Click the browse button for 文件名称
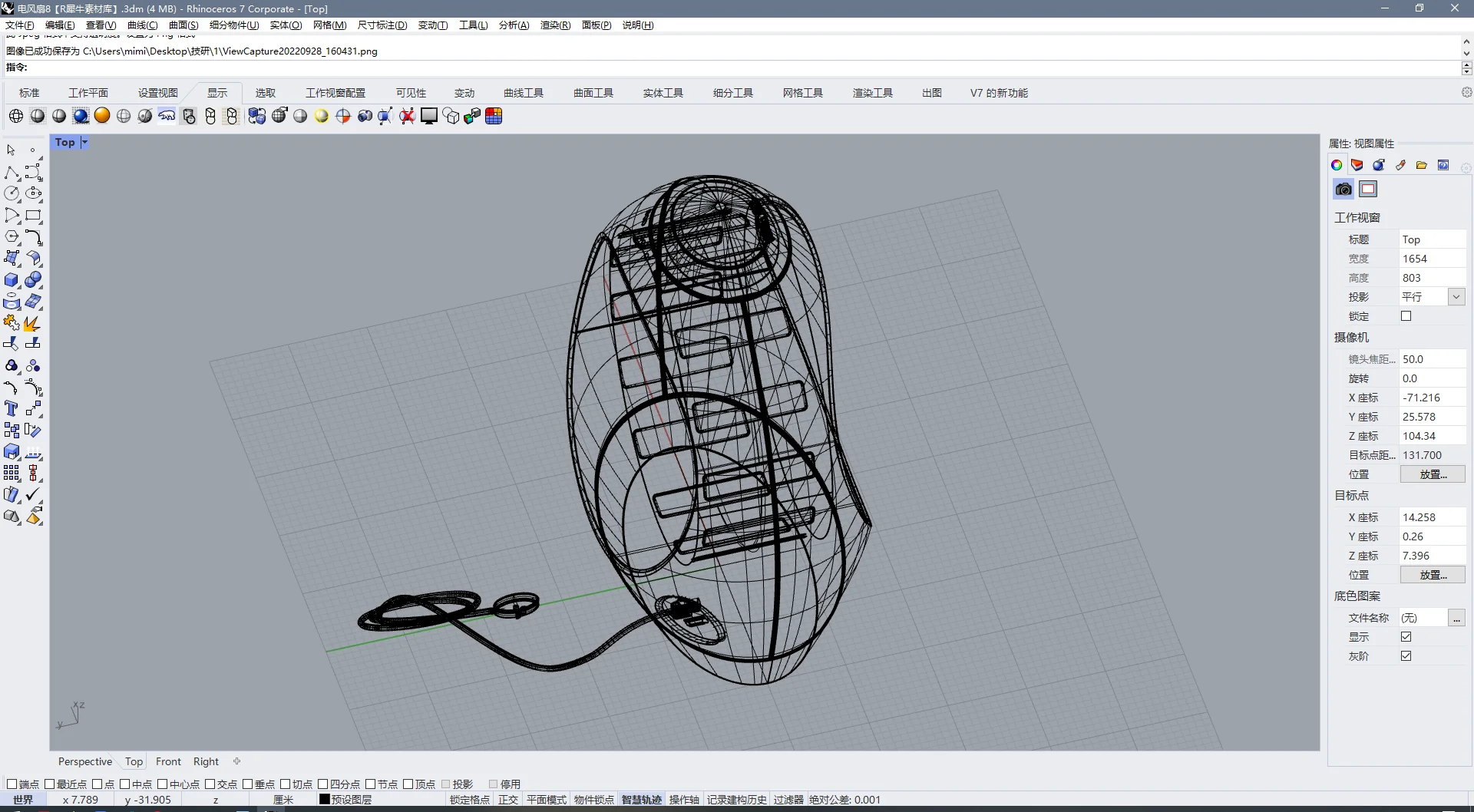The width and height of the screenshot is (1474, 812). click(1456, 618)
